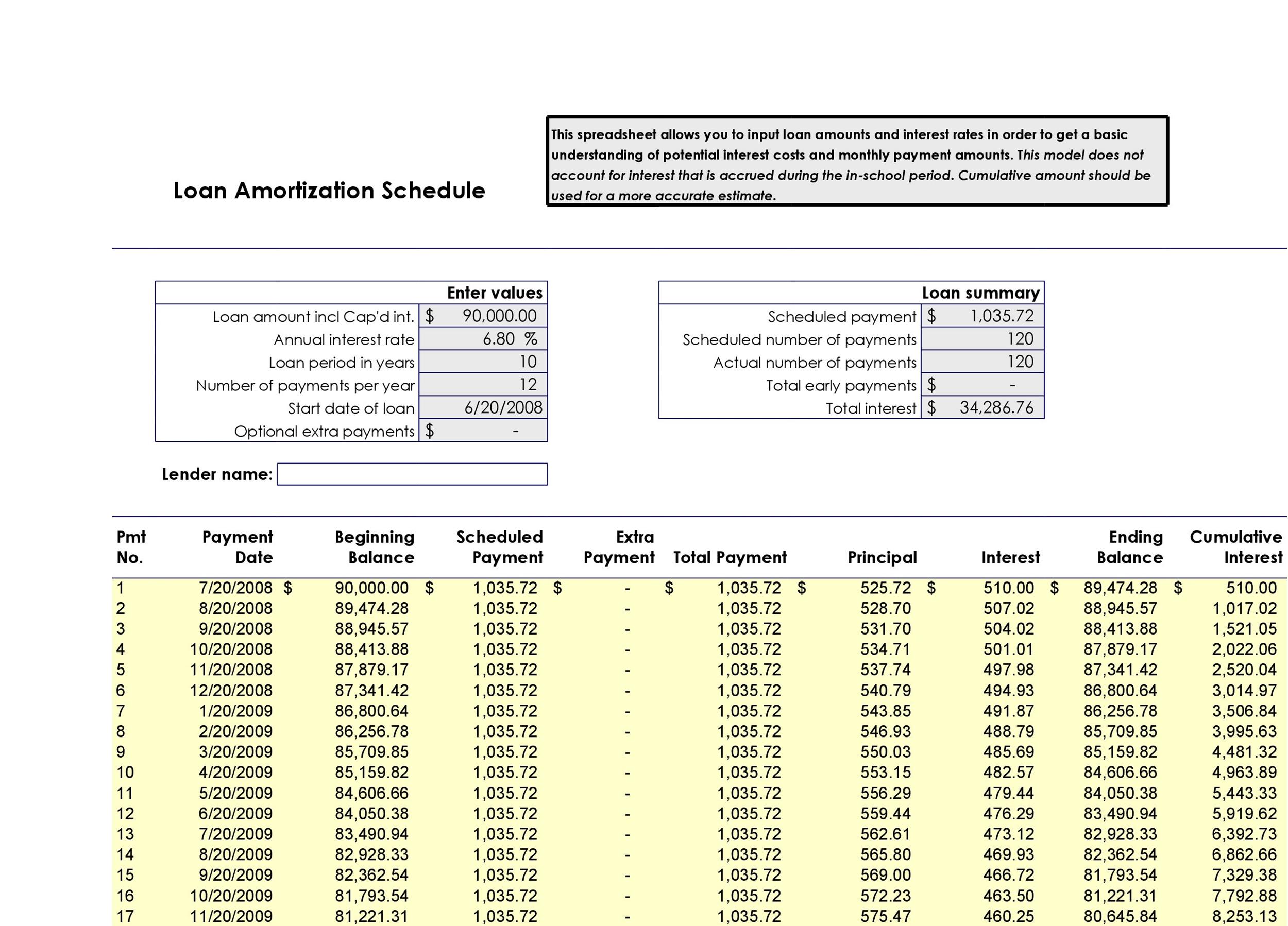Click ending balance 80,645.84 in row 17
Viewport: 1288px width, 926px height.
click(x=1120, y=916)
